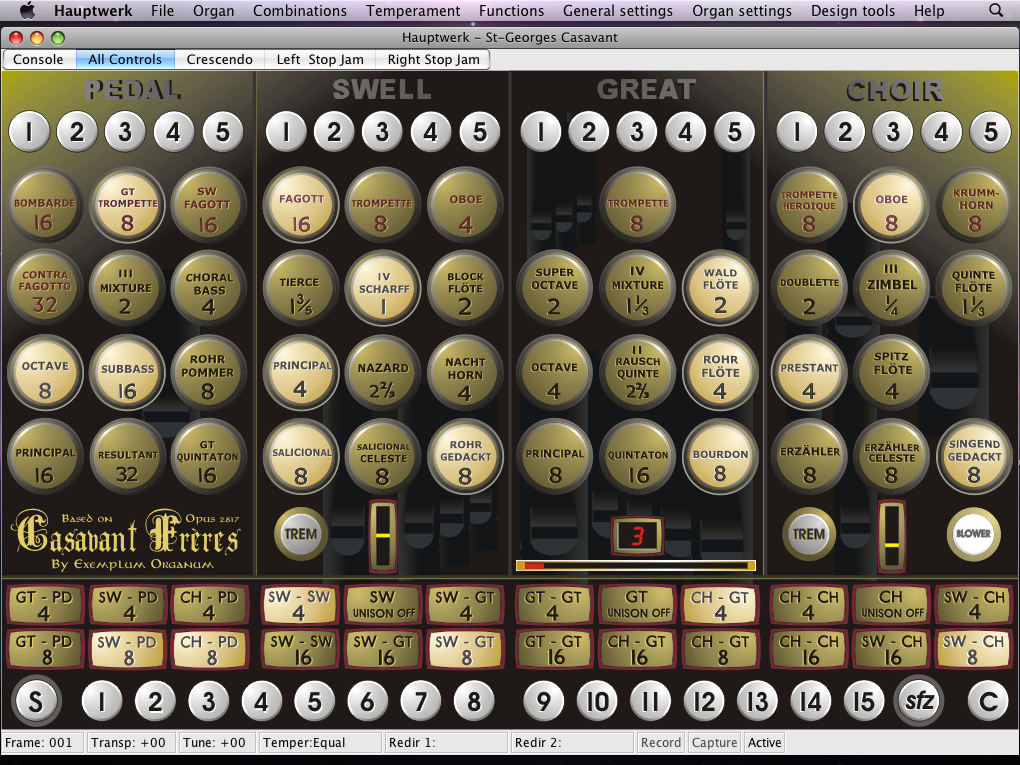Image resolution: width=1020 pixels, height=765 pixels.
Task: Toggle the Pedal Resultant 32 stop
Action: (127, 457)
